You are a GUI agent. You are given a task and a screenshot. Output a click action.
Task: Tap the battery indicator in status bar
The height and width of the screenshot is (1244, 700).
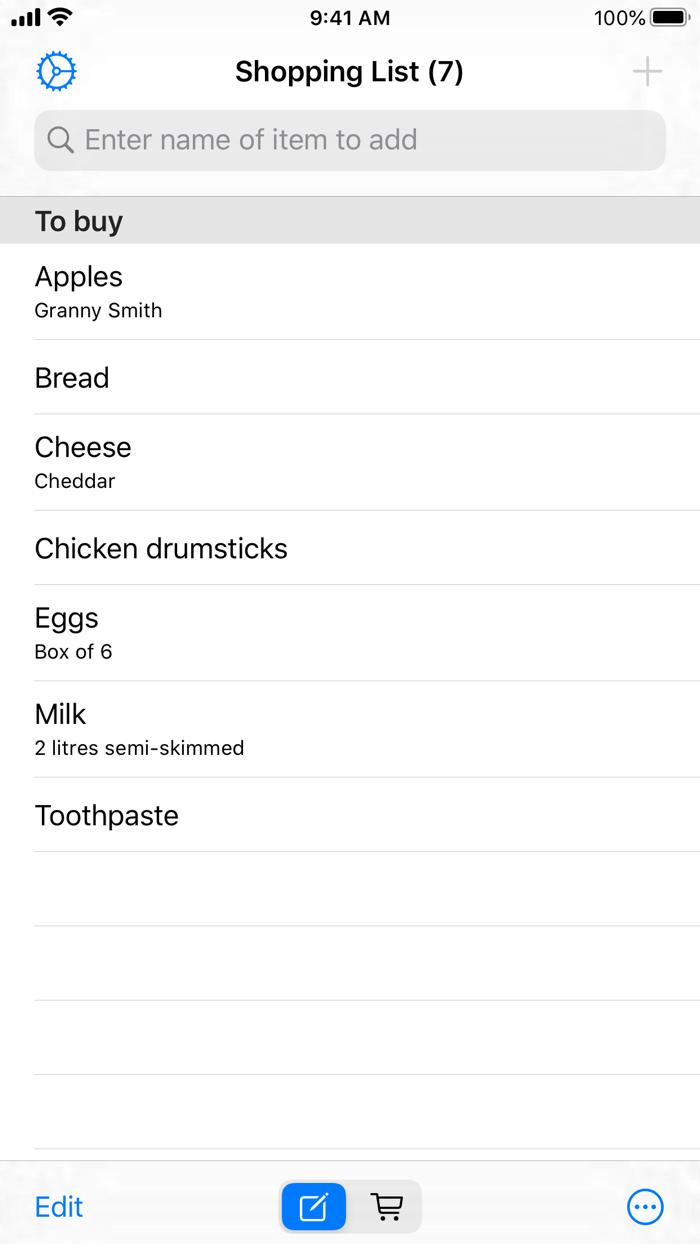(666, 17)
